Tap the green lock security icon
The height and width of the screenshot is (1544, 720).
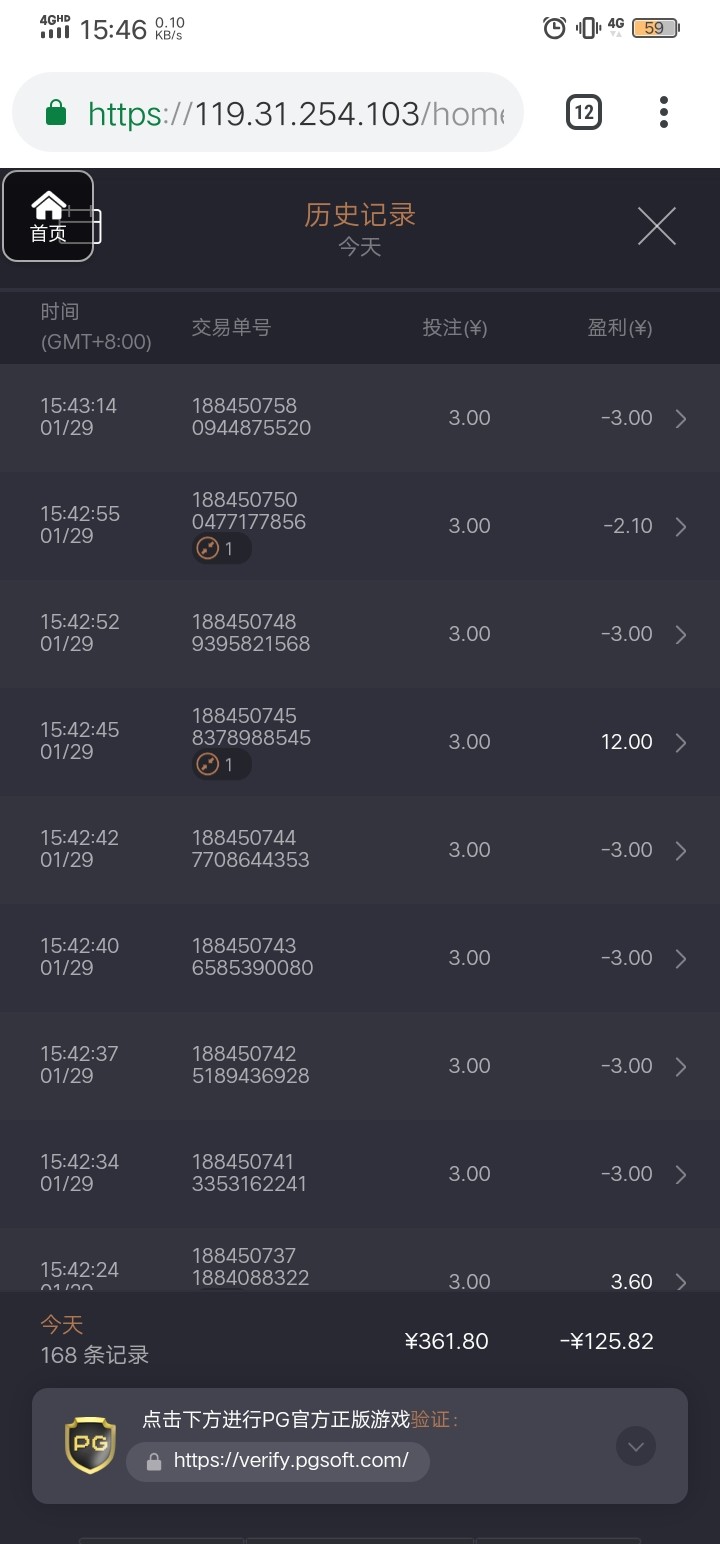(x=56, y=113)
